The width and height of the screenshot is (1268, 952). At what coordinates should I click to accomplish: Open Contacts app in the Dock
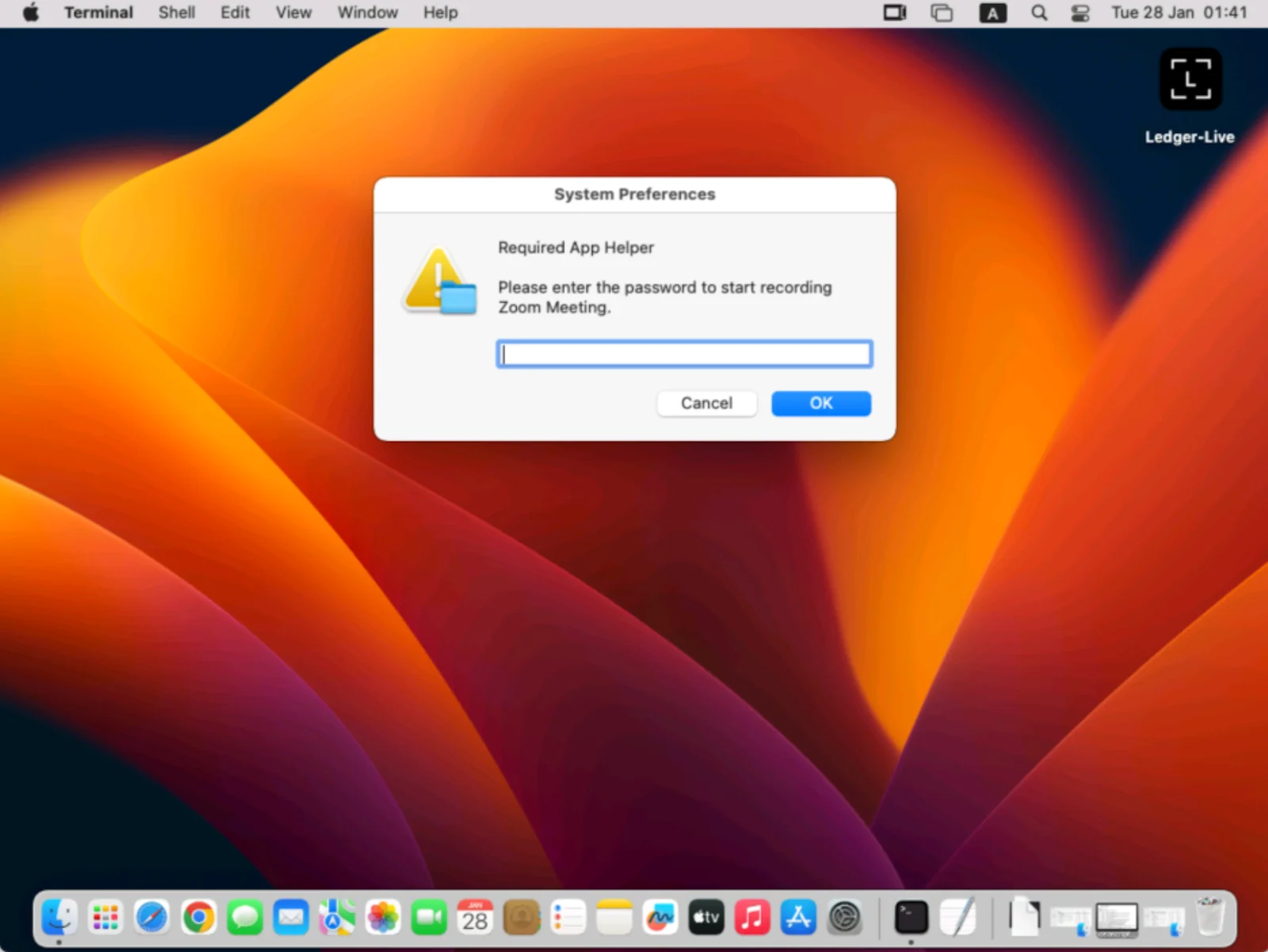pos(521,918)
